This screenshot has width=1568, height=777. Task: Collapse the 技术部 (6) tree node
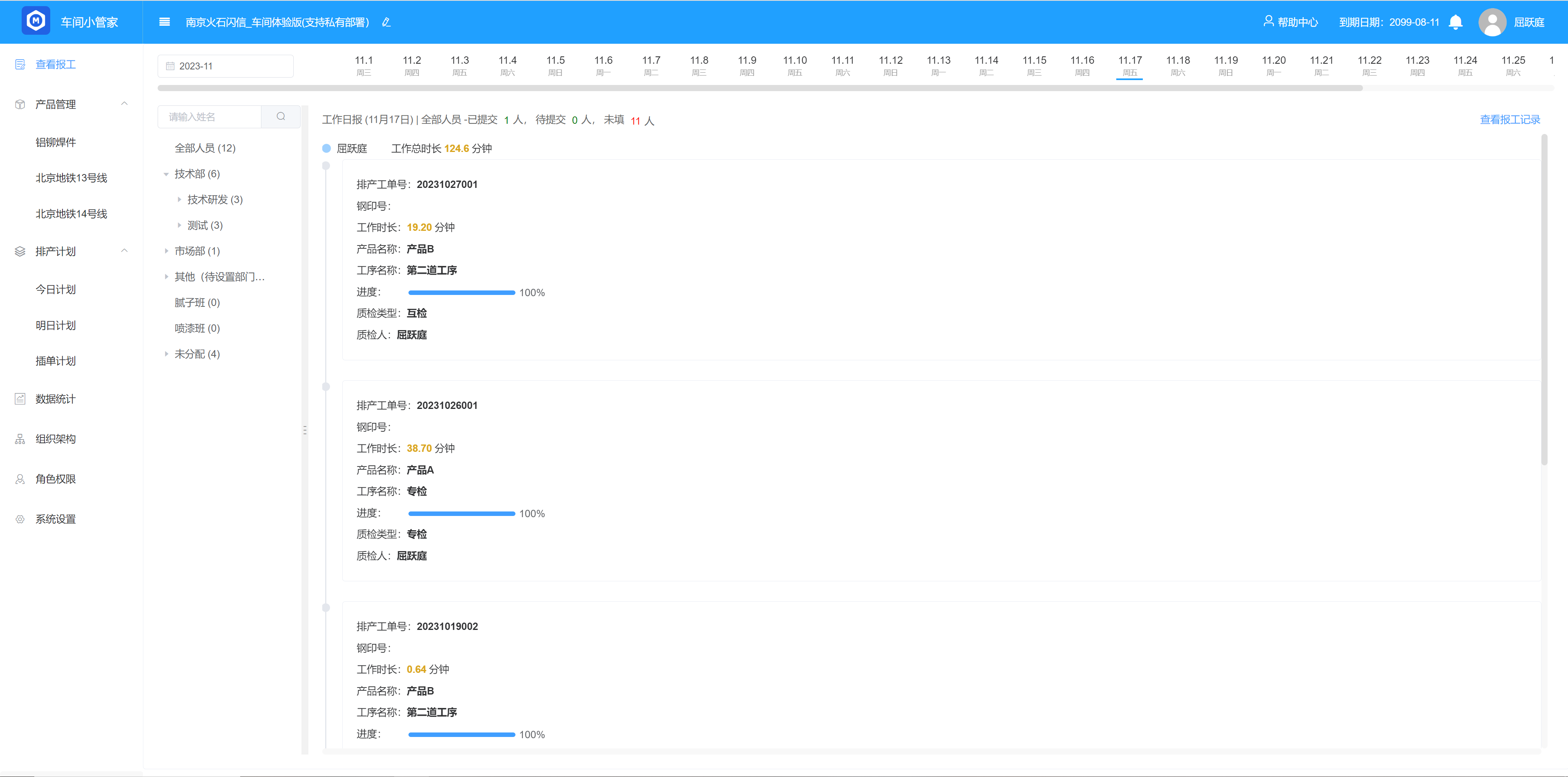coord(166,174)
